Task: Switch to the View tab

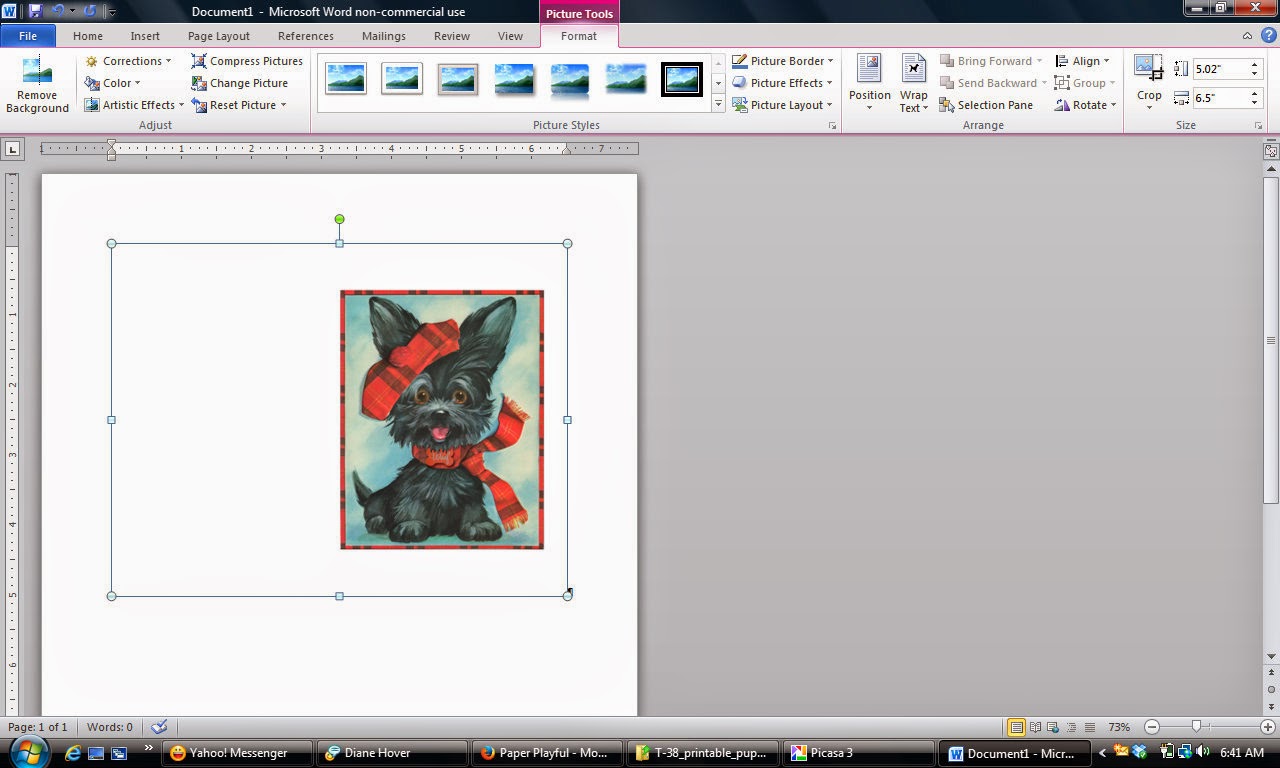Action: click(x=510, y=36)
